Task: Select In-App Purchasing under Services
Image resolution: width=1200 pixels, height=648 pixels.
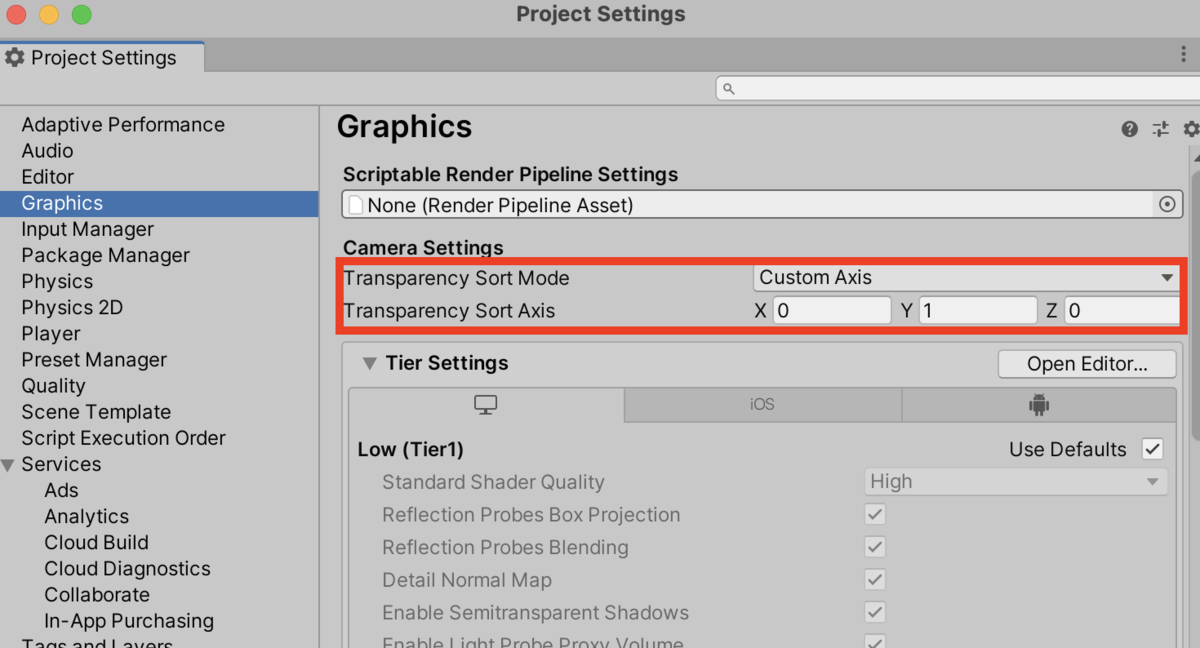Action: point(129,620)
